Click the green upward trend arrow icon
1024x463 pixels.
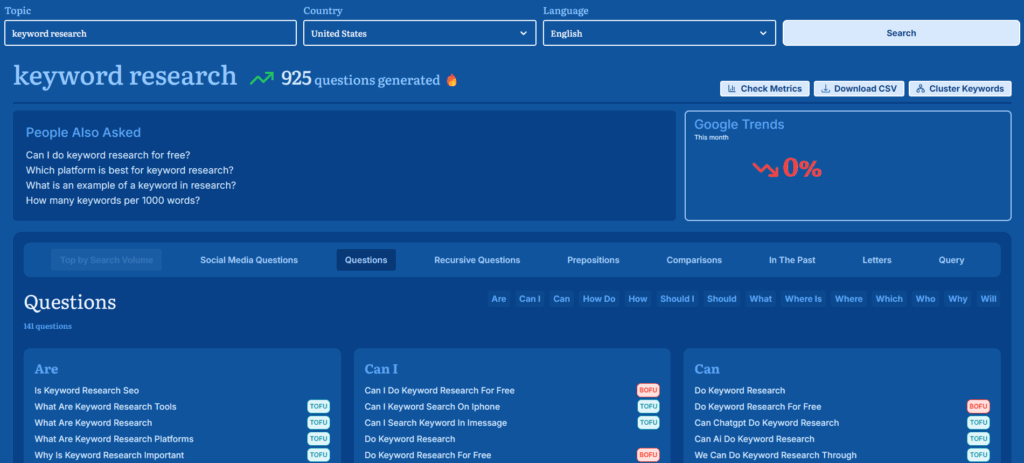(262, 79)
